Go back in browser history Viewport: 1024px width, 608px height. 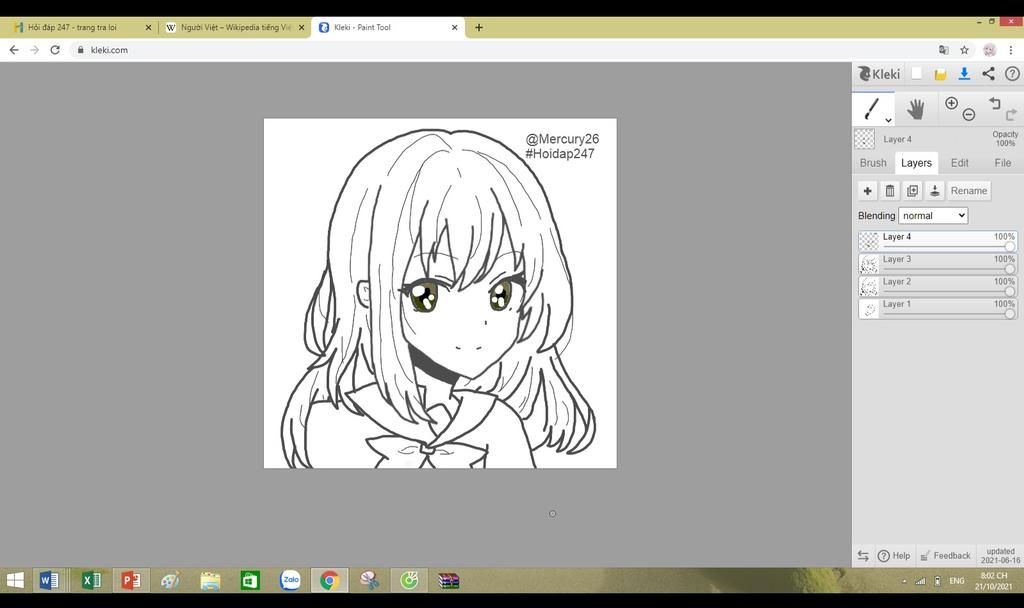pos(14,50)
